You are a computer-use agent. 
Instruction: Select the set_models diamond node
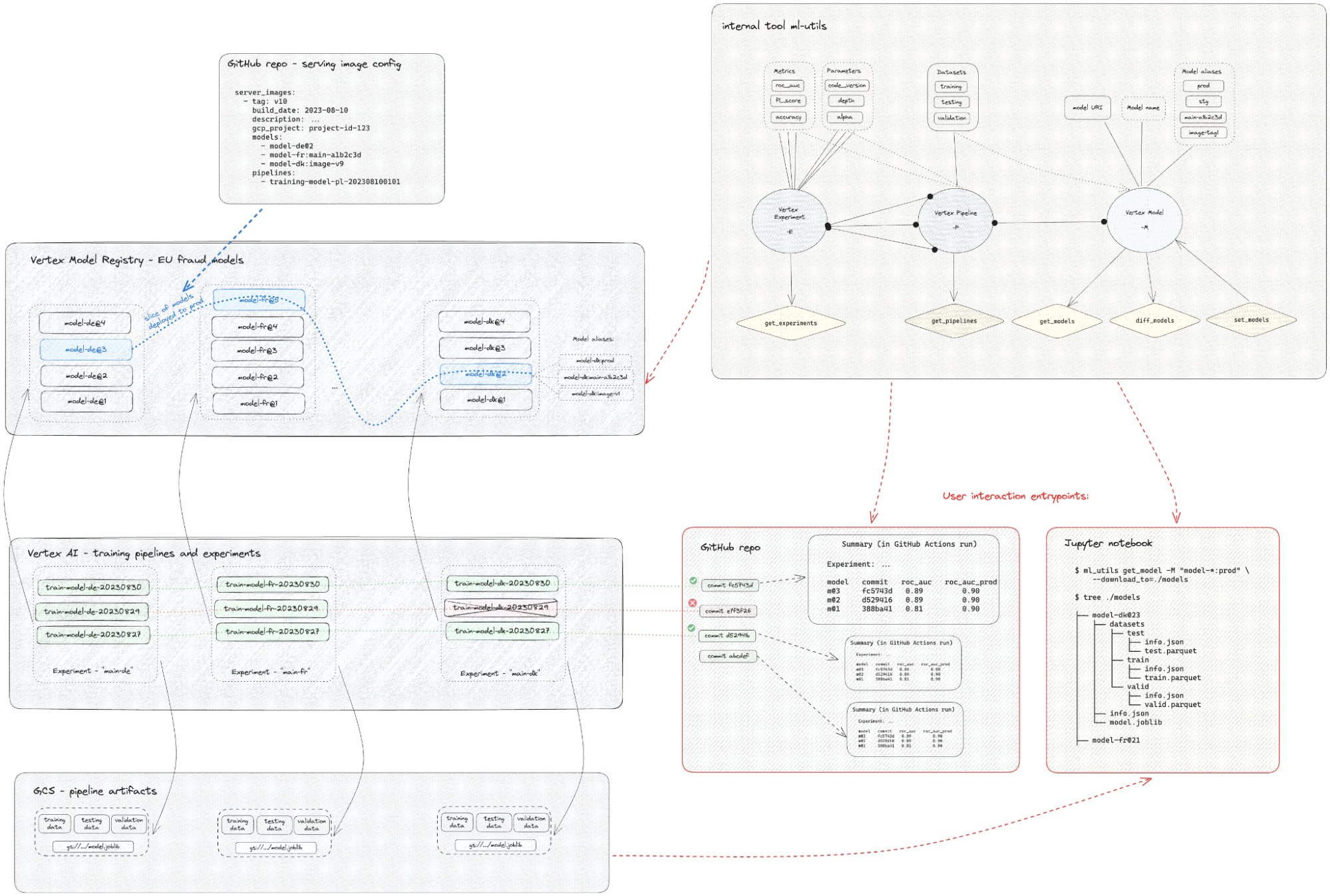(x=1251, y=320)
